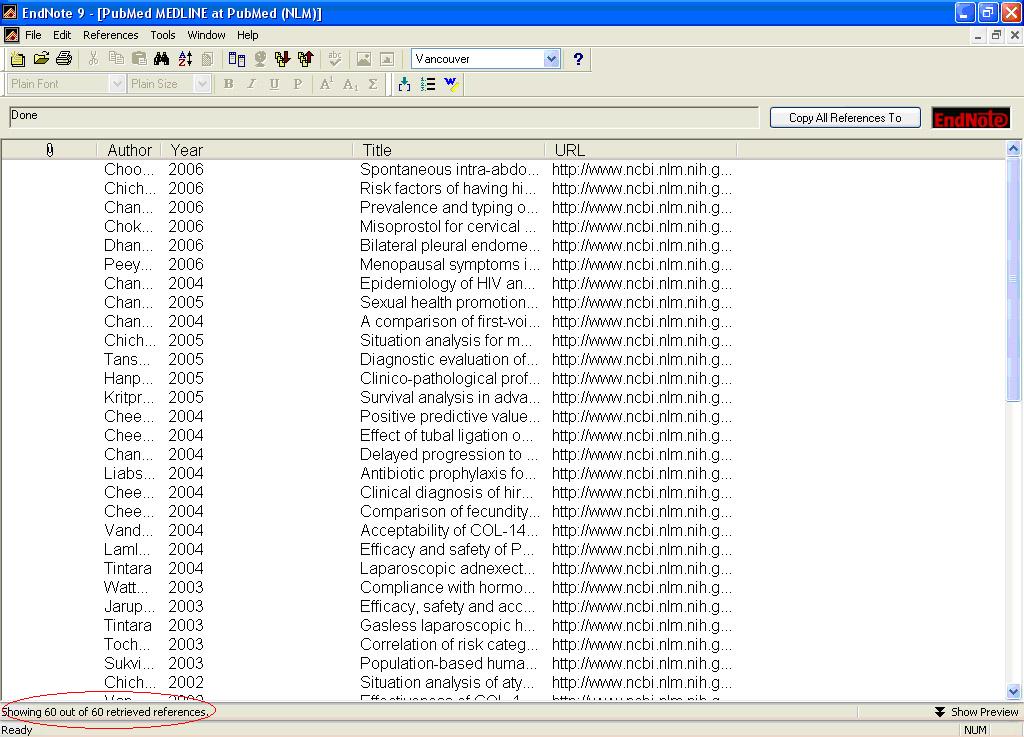Select reference 'Menopausal symptoms i...'

tap(449, 264)
